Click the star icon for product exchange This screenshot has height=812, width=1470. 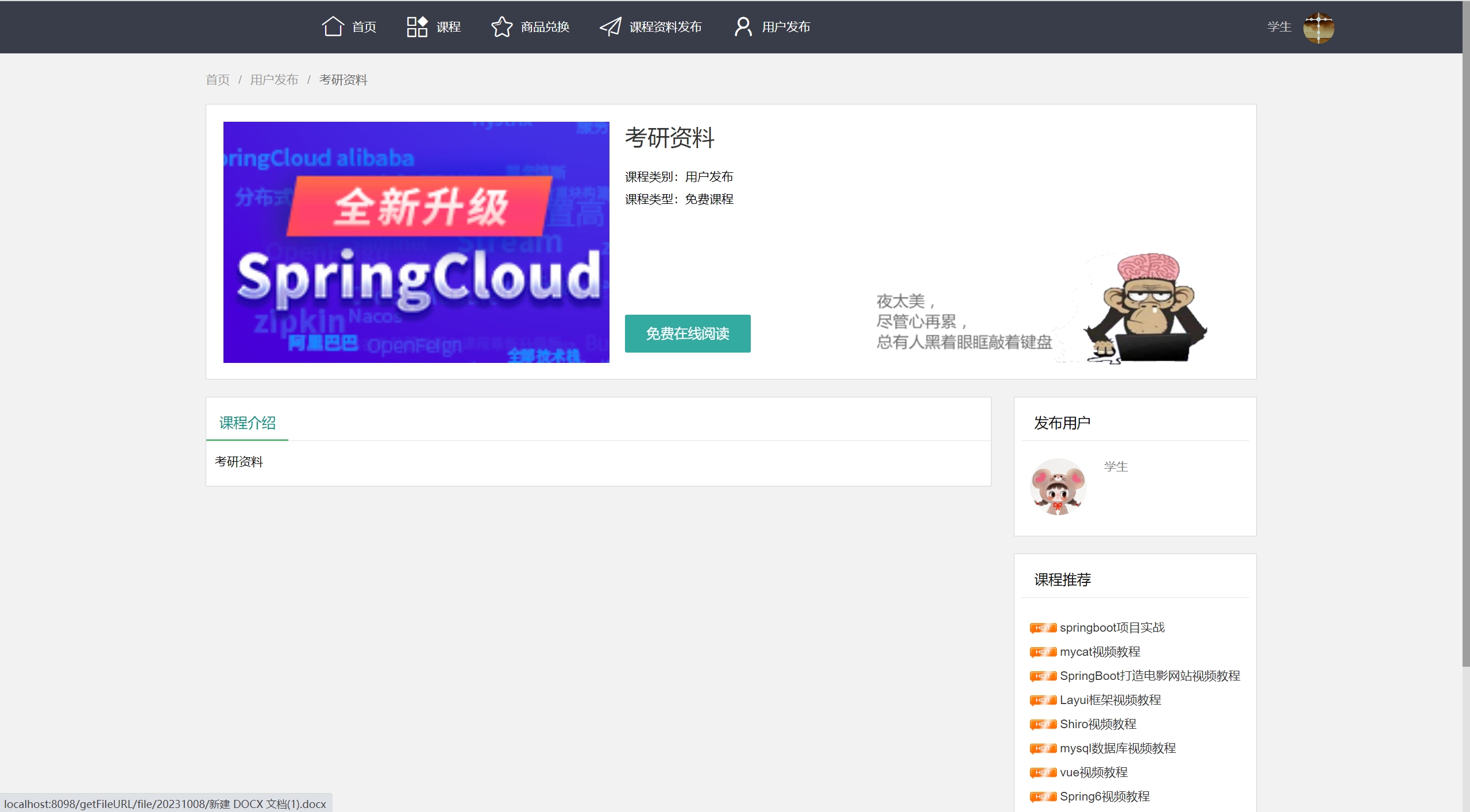(x=501, y=26)
